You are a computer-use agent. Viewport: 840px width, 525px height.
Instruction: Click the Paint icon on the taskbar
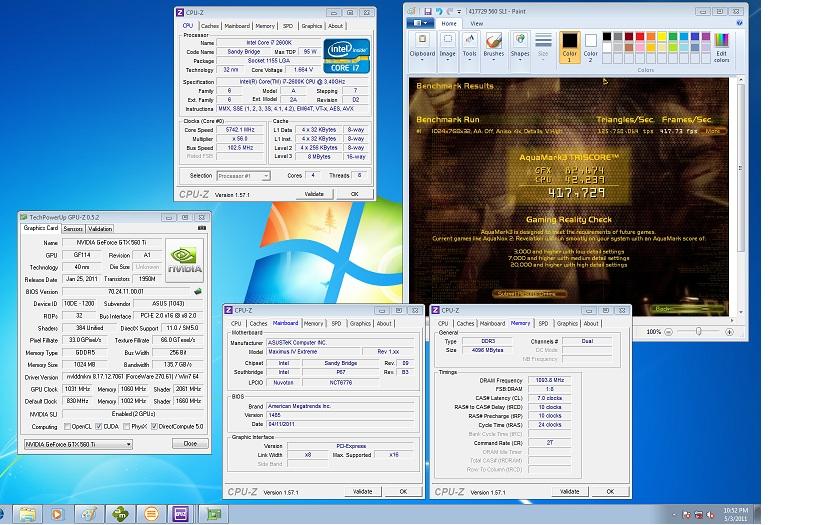click(x=88, y=514)
